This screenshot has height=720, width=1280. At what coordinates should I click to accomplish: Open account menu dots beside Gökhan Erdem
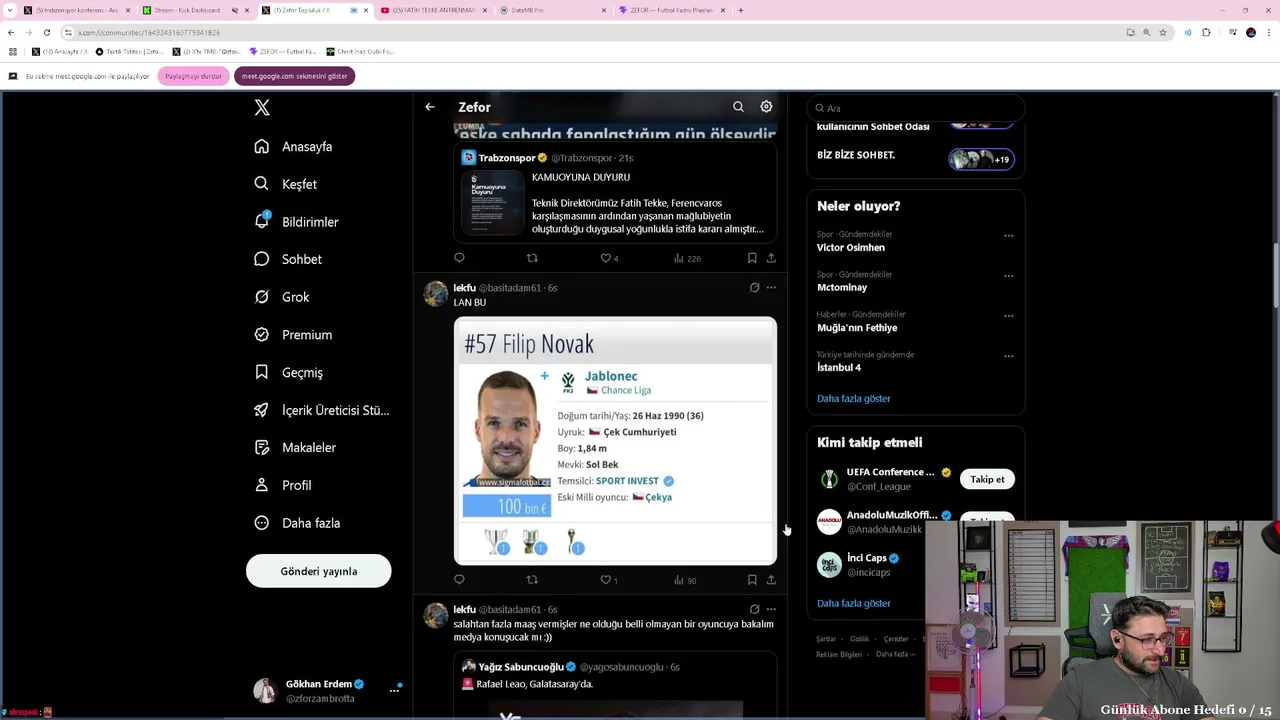394,690
